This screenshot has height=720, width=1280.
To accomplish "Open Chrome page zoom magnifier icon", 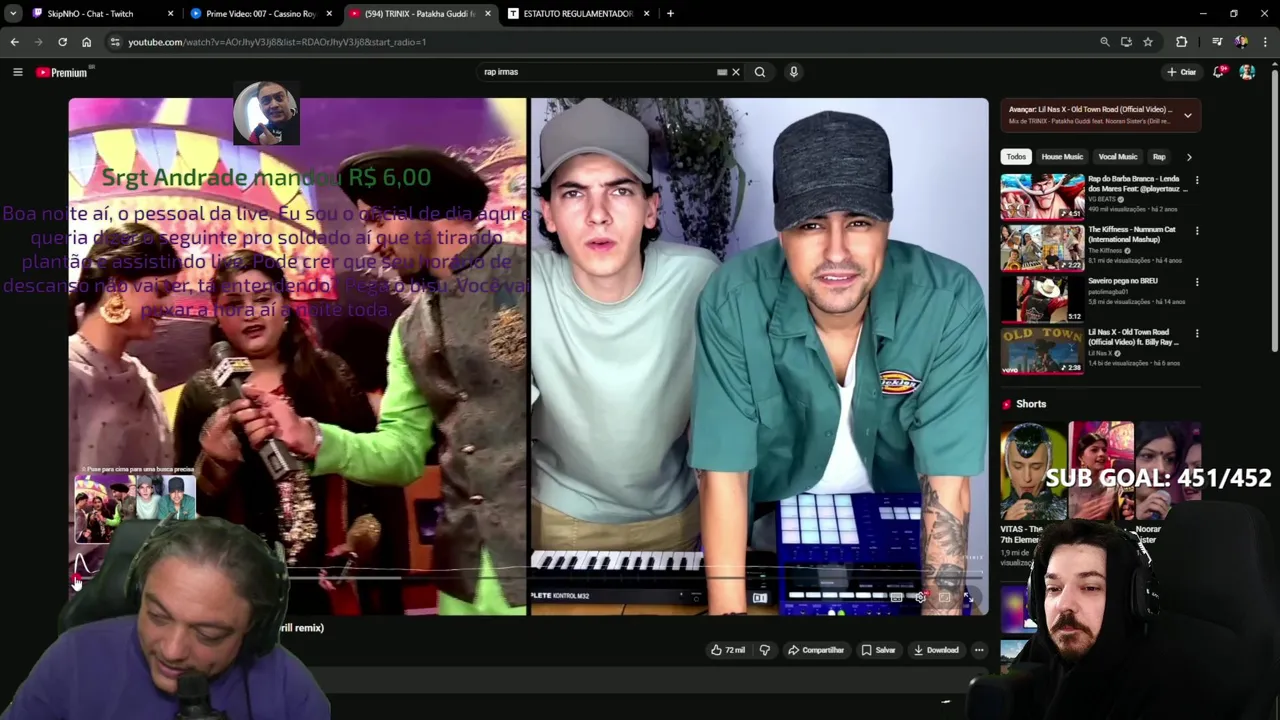I will click(x=1104, y=42).
